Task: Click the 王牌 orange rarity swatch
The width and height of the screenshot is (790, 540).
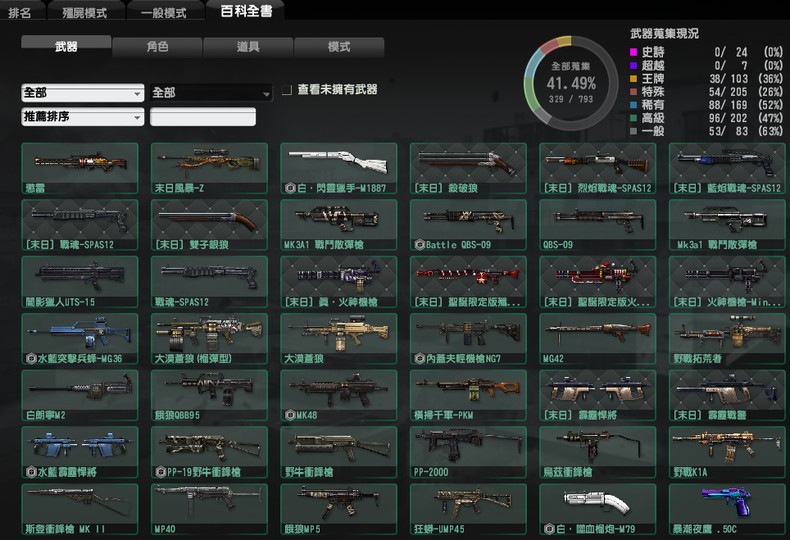Action: (x=632, y=77)
